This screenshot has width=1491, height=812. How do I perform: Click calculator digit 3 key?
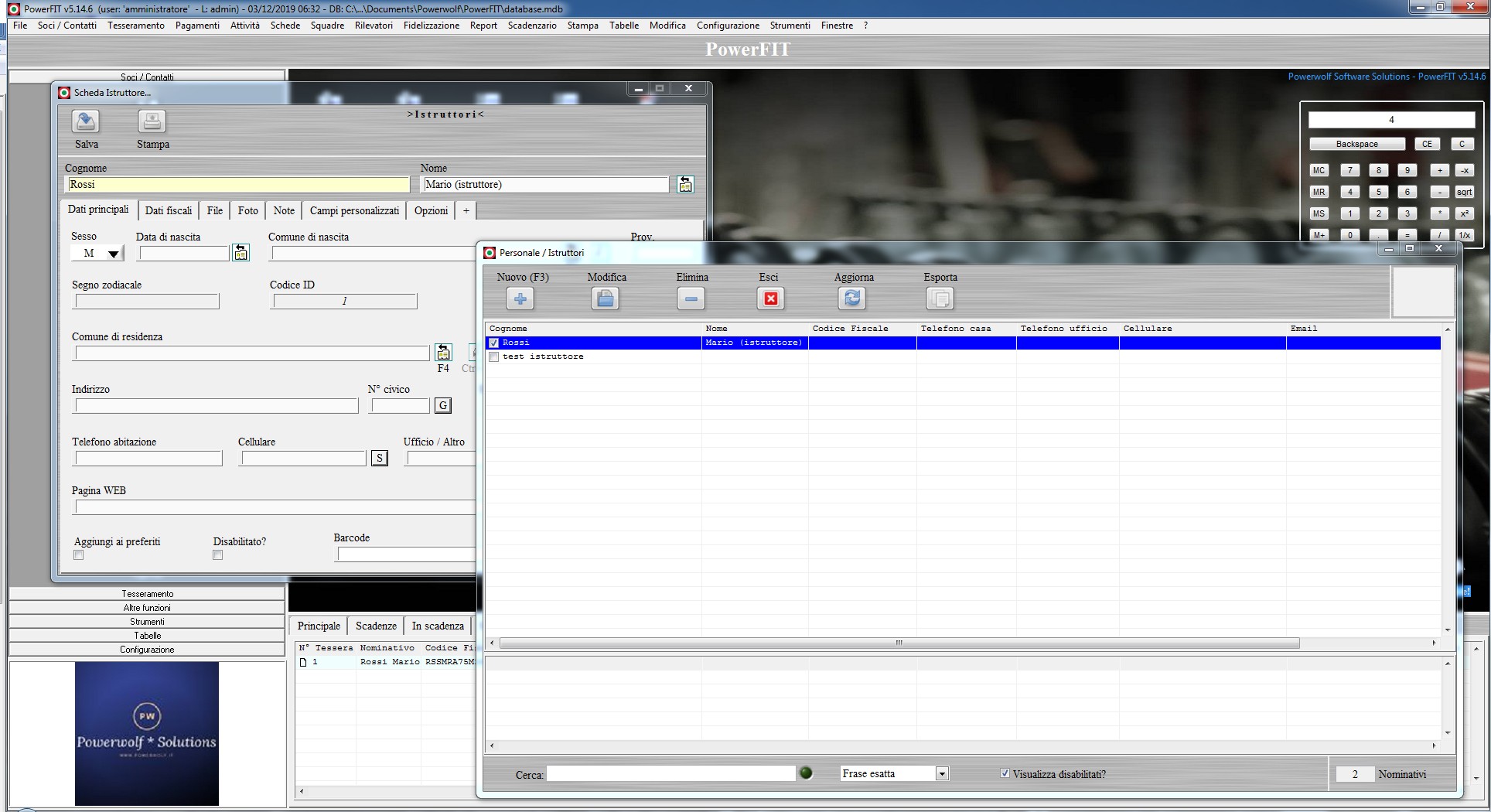(x=1407, y=213)
